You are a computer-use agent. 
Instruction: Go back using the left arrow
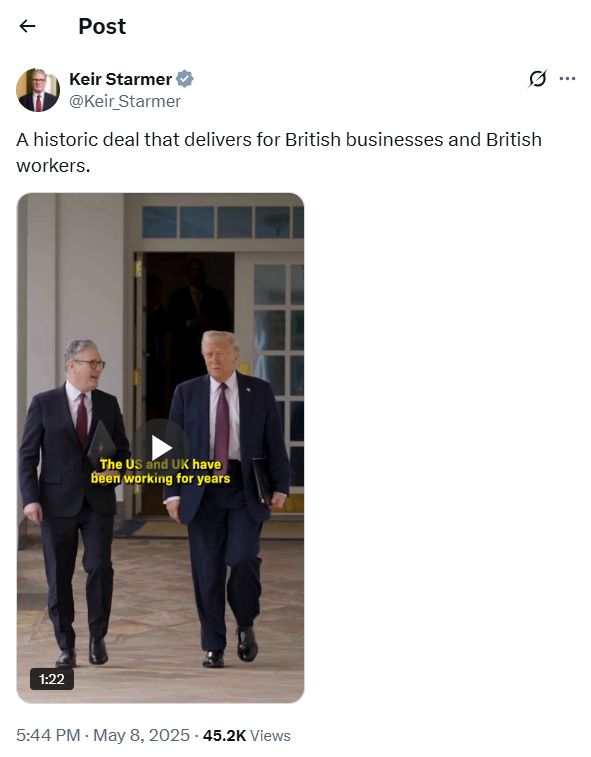point(28,26)
